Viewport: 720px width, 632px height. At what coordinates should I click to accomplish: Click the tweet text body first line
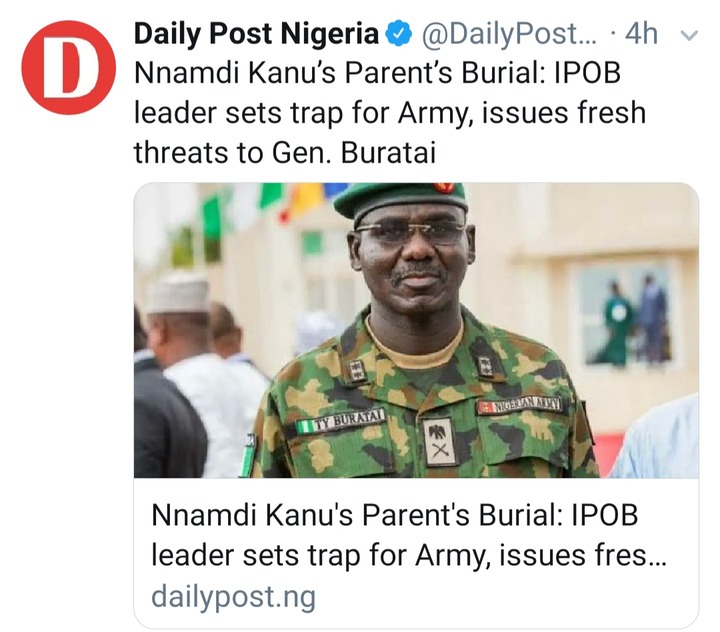coord(377,73)
